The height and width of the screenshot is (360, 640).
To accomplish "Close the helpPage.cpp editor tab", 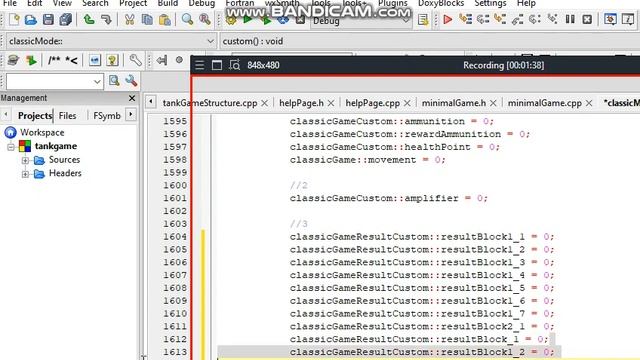I will click(x=407, y=103).
